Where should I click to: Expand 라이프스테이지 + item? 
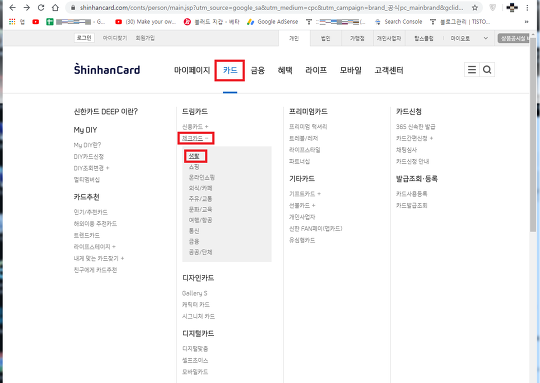[94, 247]
